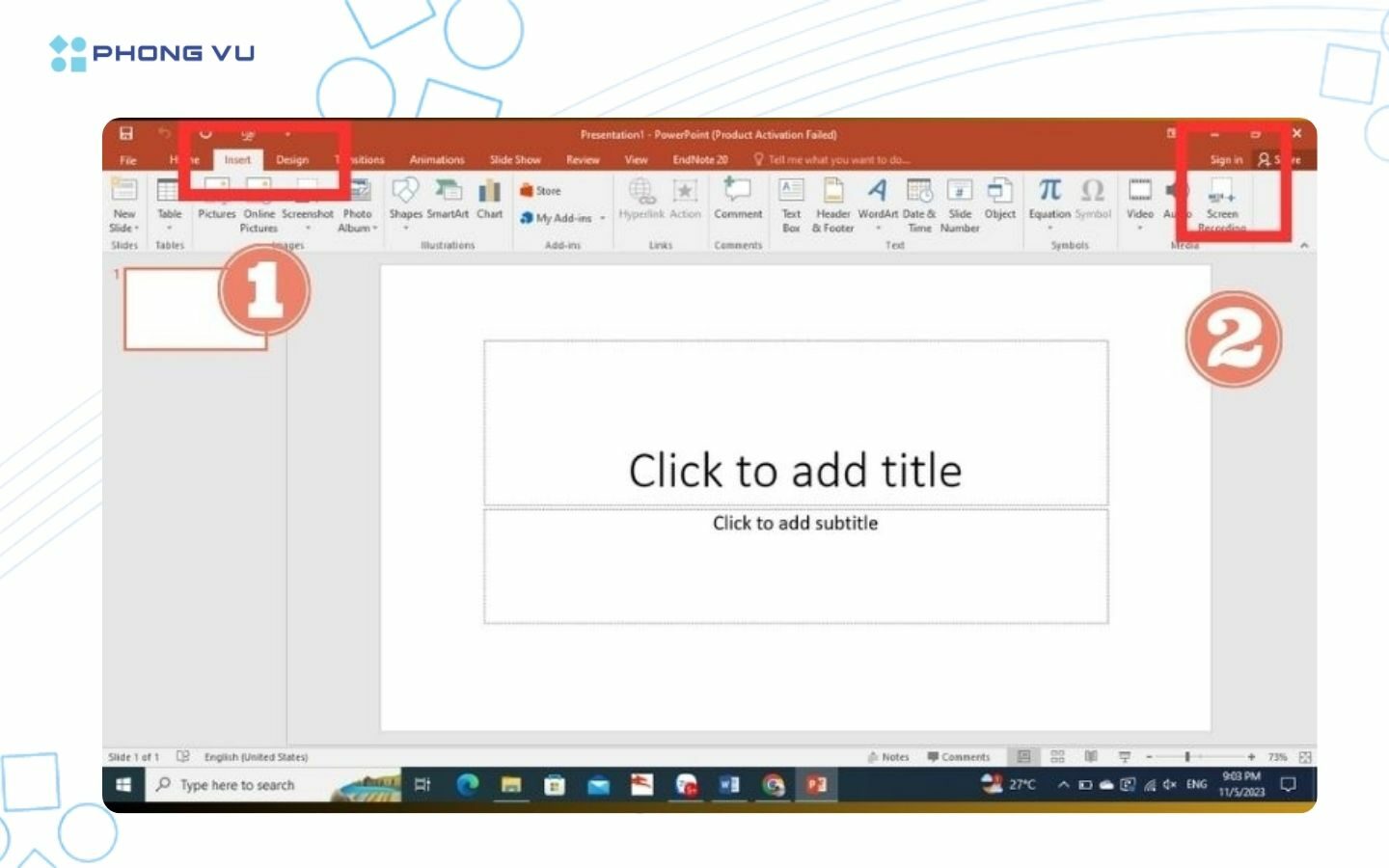Click the Table icon in the ribbon

pos(169,190)
